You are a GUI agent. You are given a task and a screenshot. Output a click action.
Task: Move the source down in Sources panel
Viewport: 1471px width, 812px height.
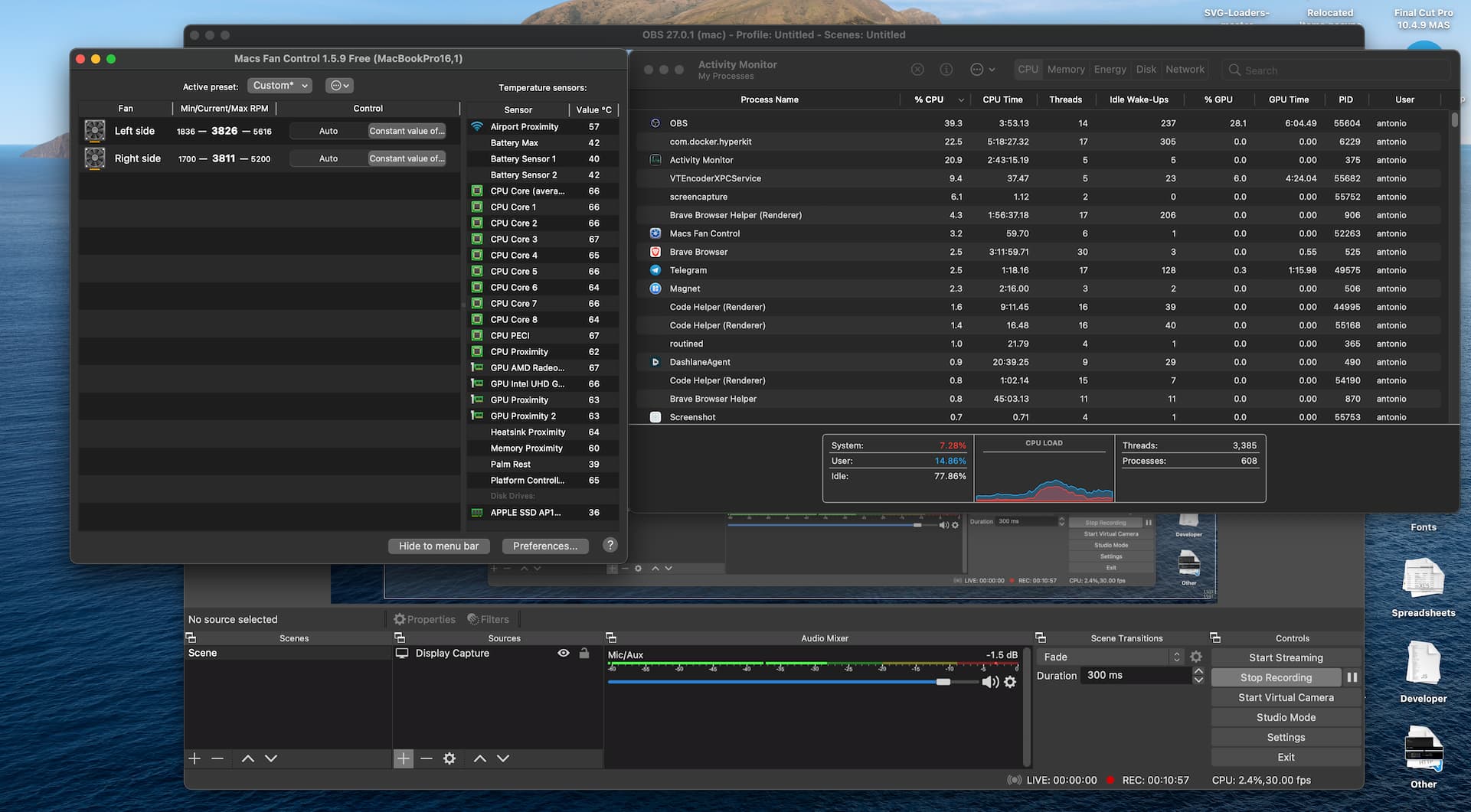coord(503,758)
